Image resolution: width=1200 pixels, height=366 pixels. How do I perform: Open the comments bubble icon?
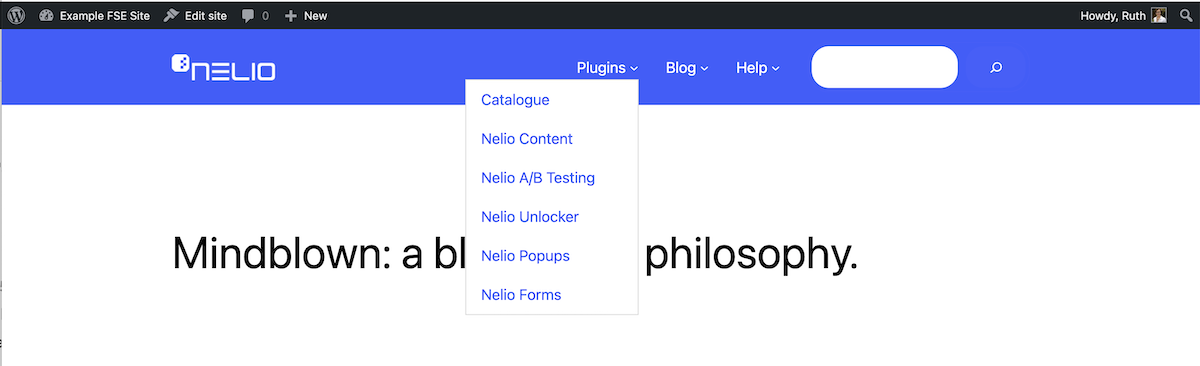pos(249,15)
